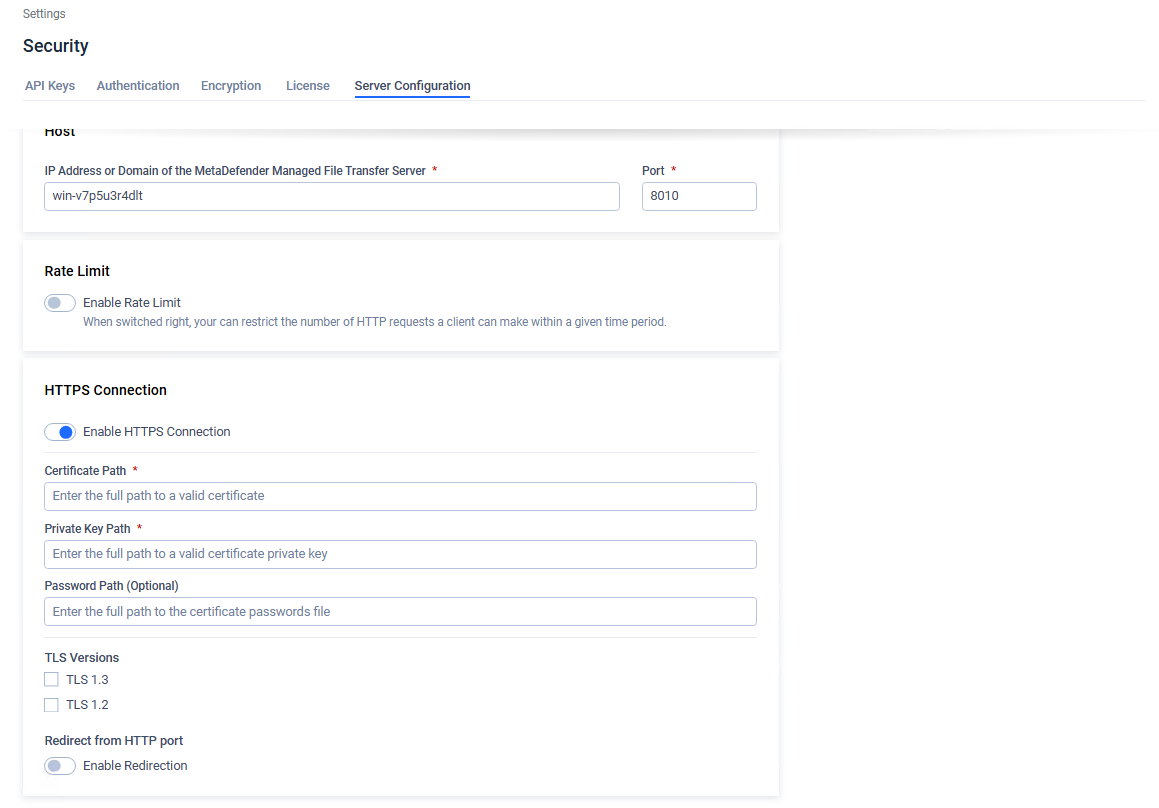Click the "Enable Rate Limit" label text
Screen dimensions: 1159x808
point(132,303)
